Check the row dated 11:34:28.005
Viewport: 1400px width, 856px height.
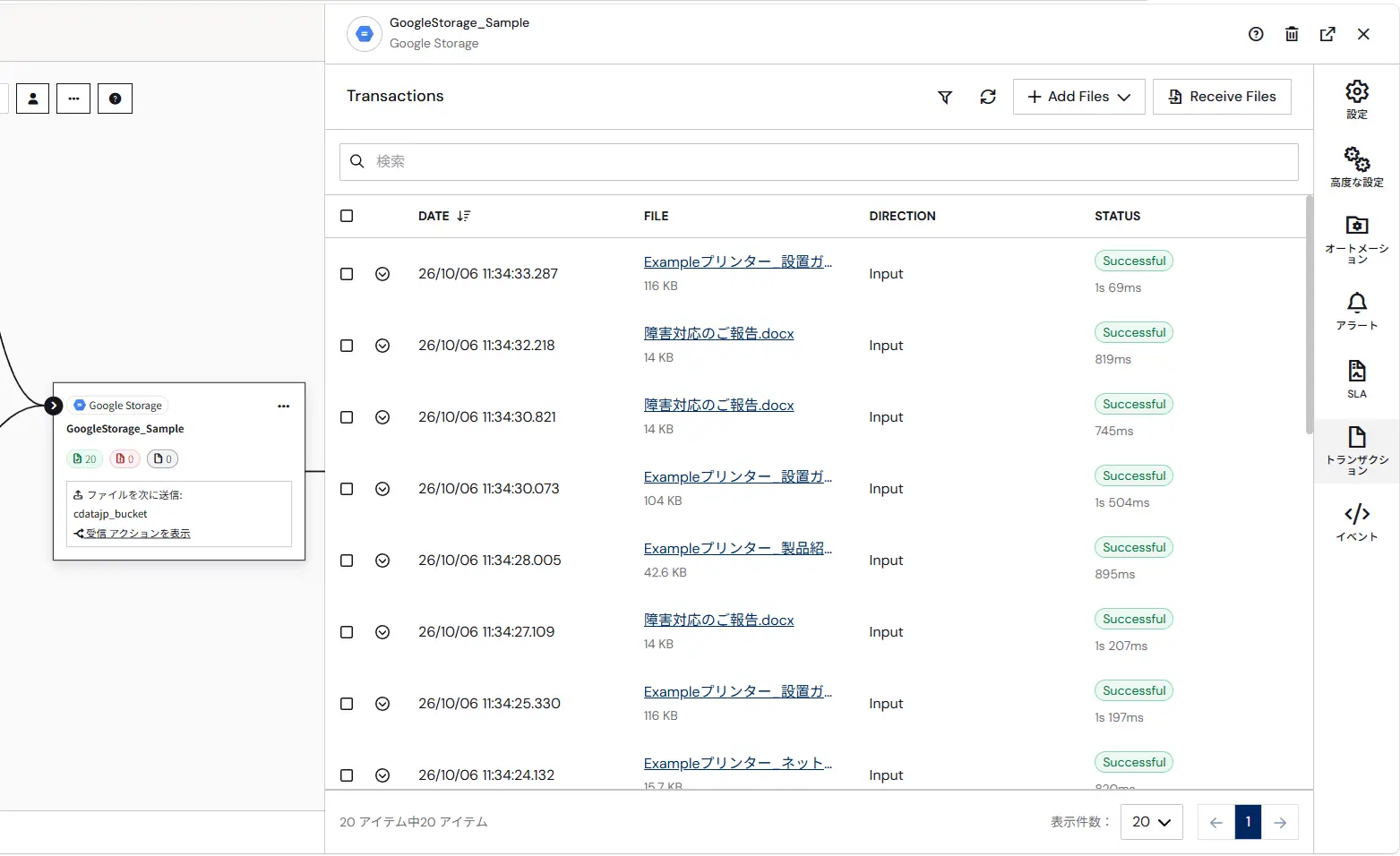click(x=347, y=561)
